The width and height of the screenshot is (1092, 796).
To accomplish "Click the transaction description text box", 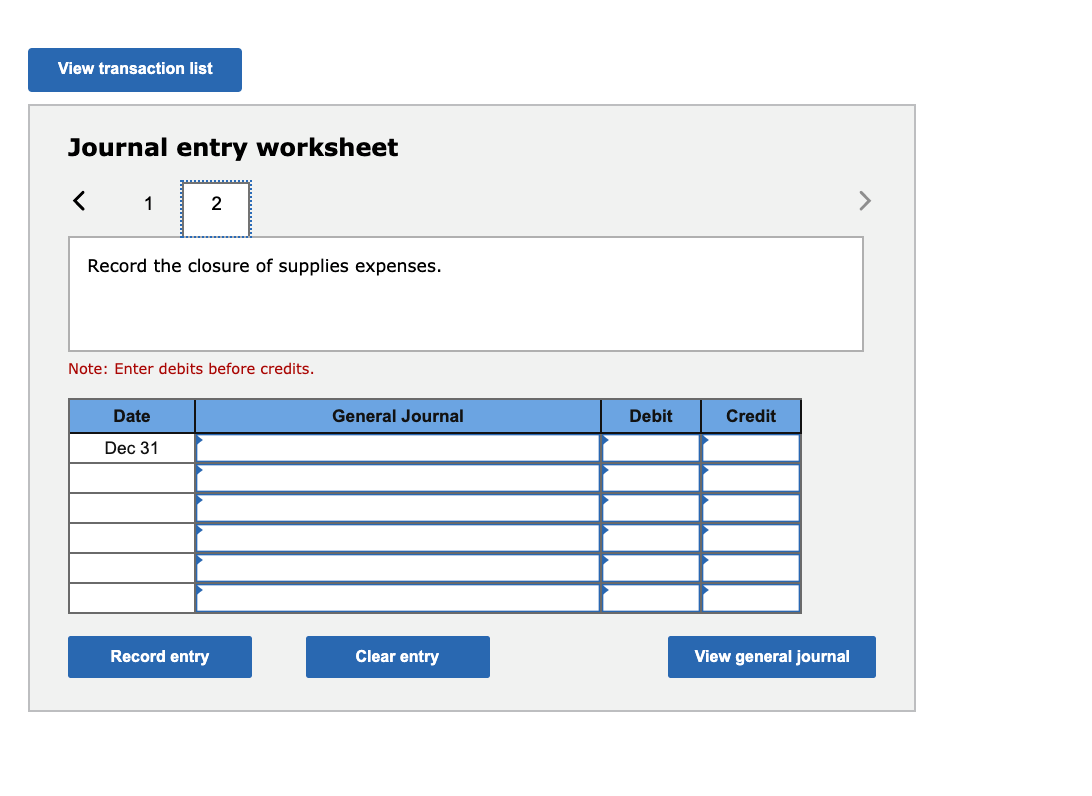I will (x=466, y=293).
